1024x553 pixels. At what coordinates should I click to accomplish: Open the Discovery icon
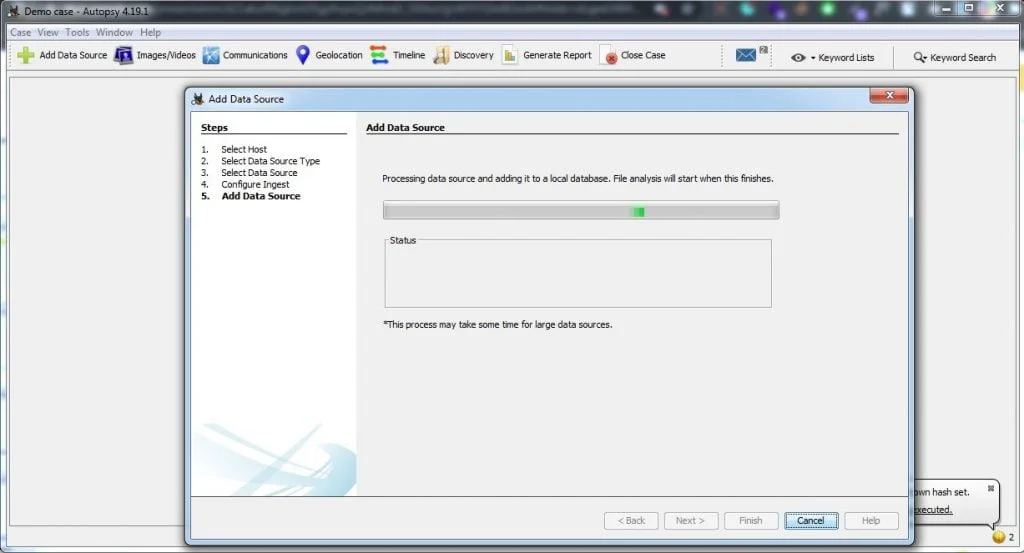tap(441, 55)
